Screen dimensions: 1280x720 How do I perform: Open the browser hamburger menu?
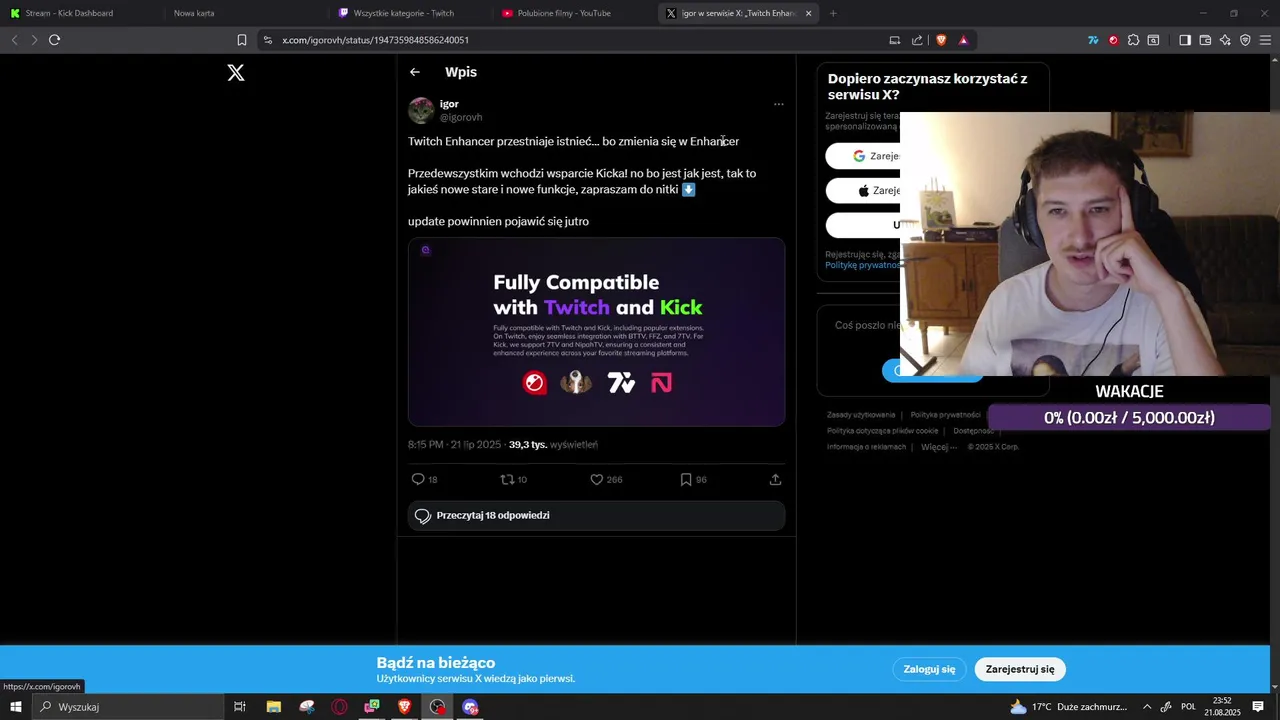pyautogui.click(x=1266, y=40)
